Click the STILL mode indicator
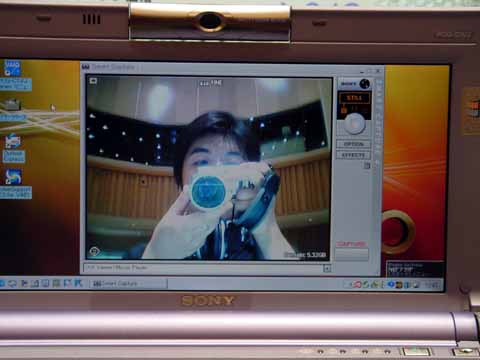 click(x=354, y=98)
